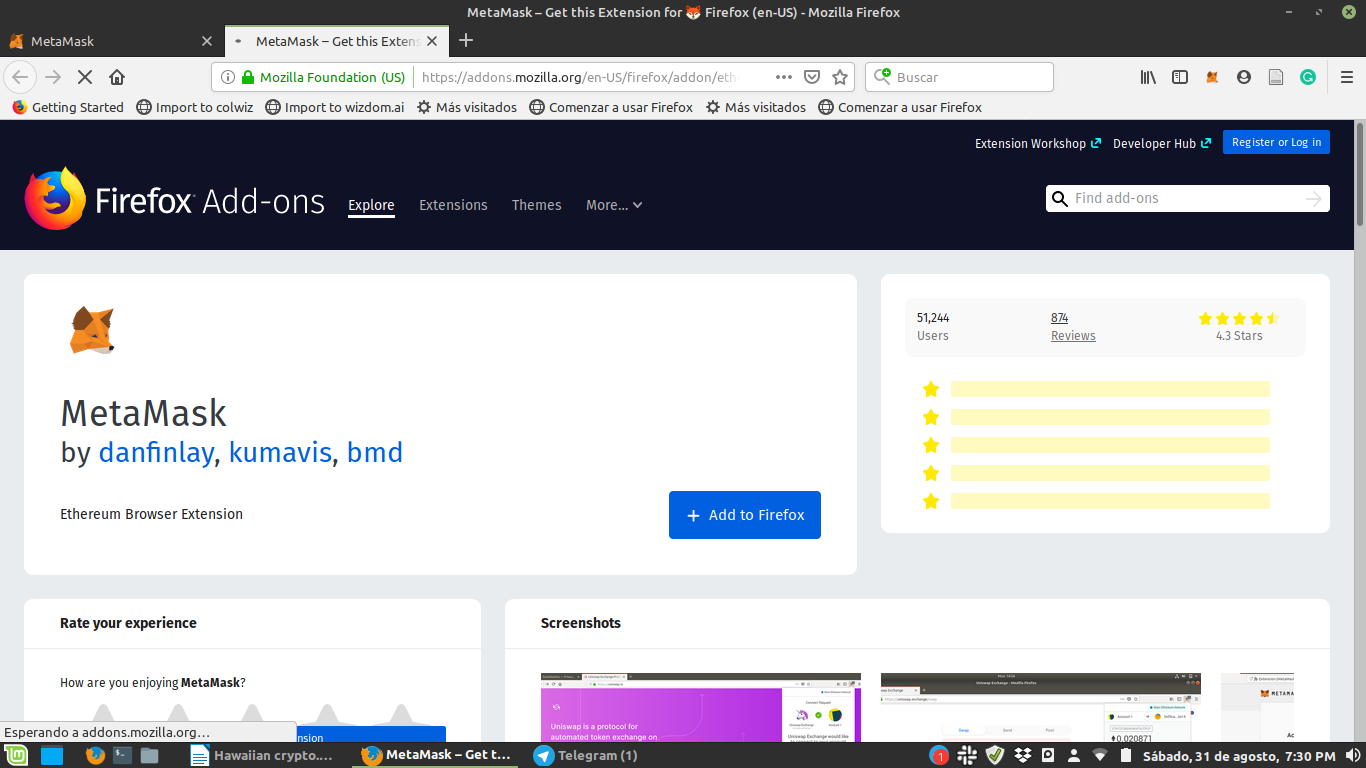This screenshot has width=1366, height=768.
Task: Open the Firefox account toolbar icon
Action: point(1244,77)
